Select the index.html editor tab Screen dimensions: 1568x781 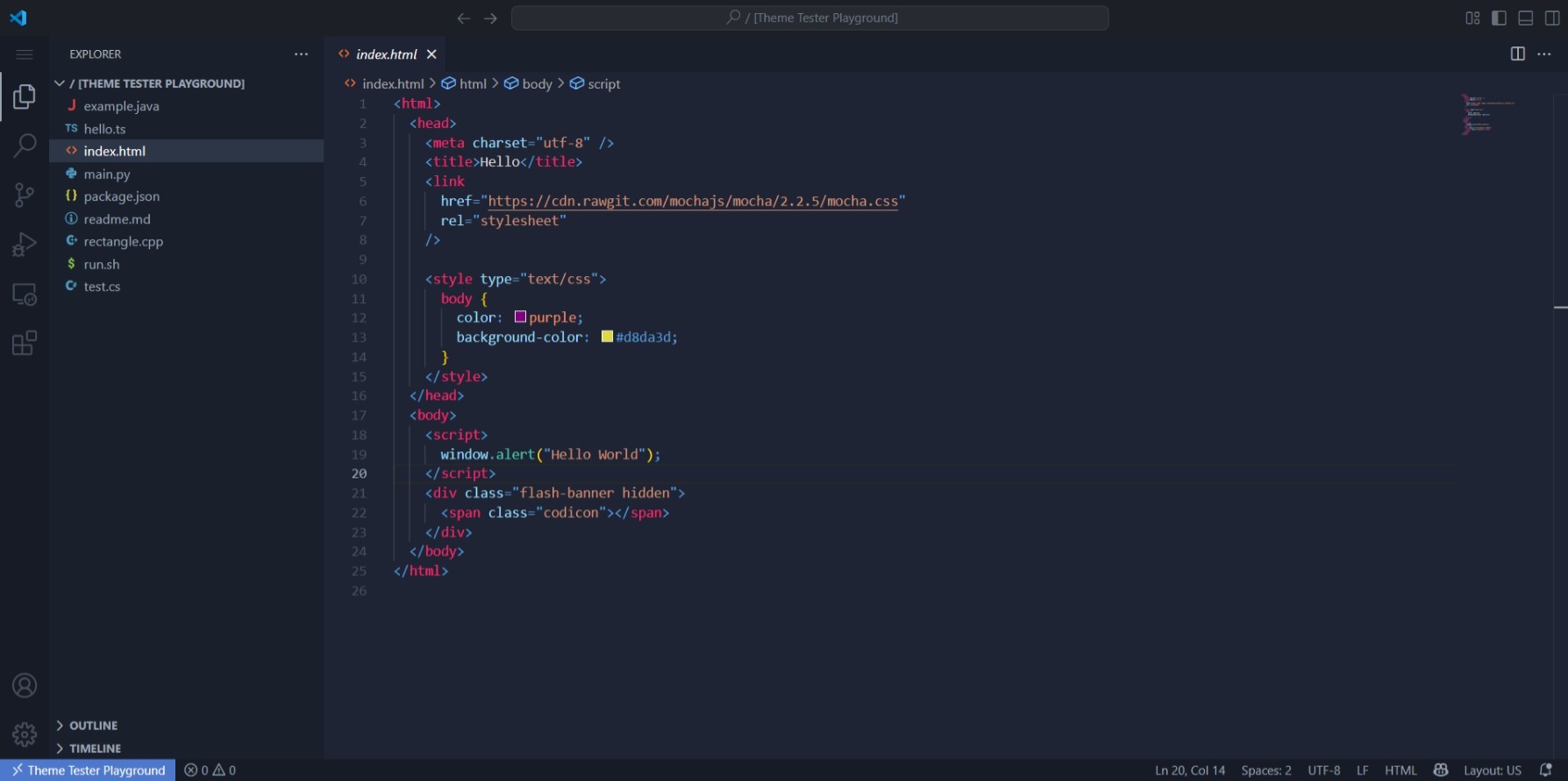pyautogui.click(x=386, y=54)
